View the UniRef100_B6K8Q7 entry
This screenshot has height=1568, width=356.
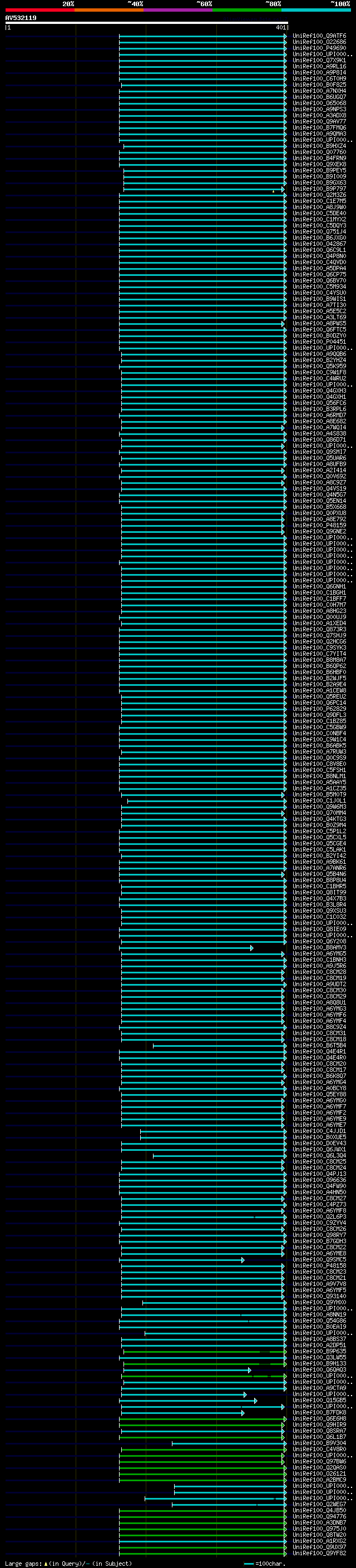click(x=319, y=1076)
